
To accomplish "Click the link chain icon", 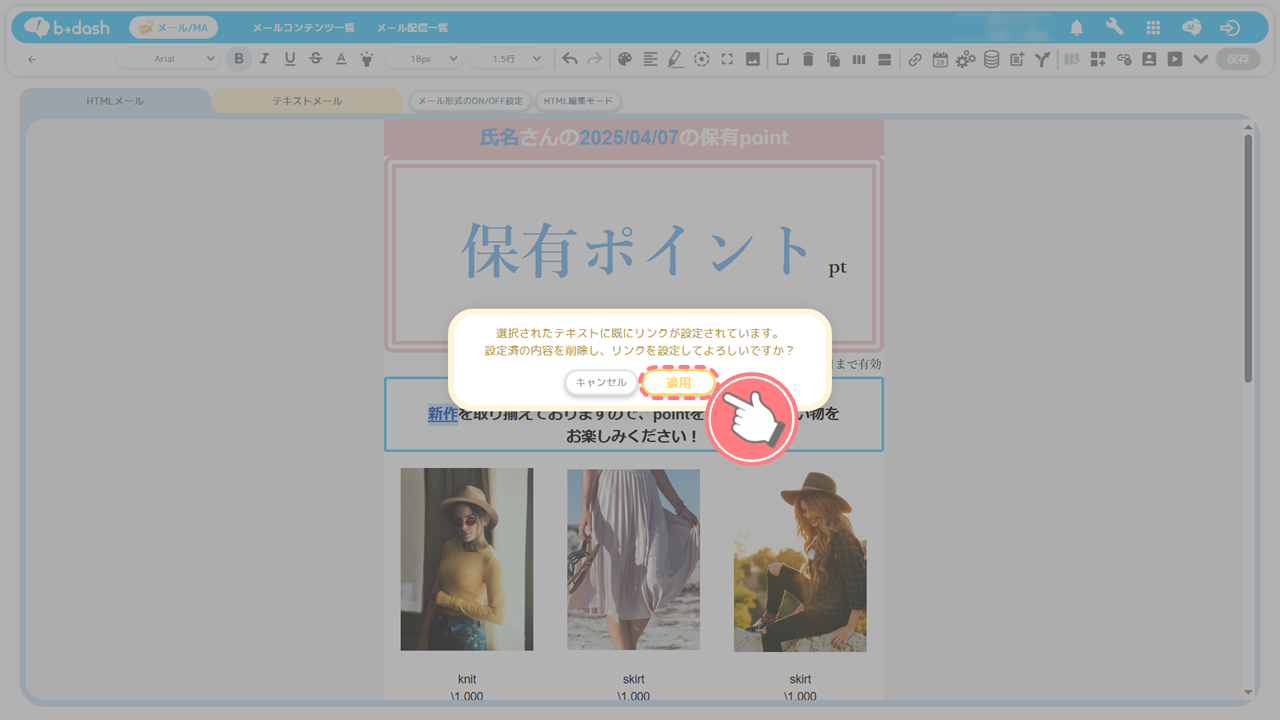I will 915,59.
